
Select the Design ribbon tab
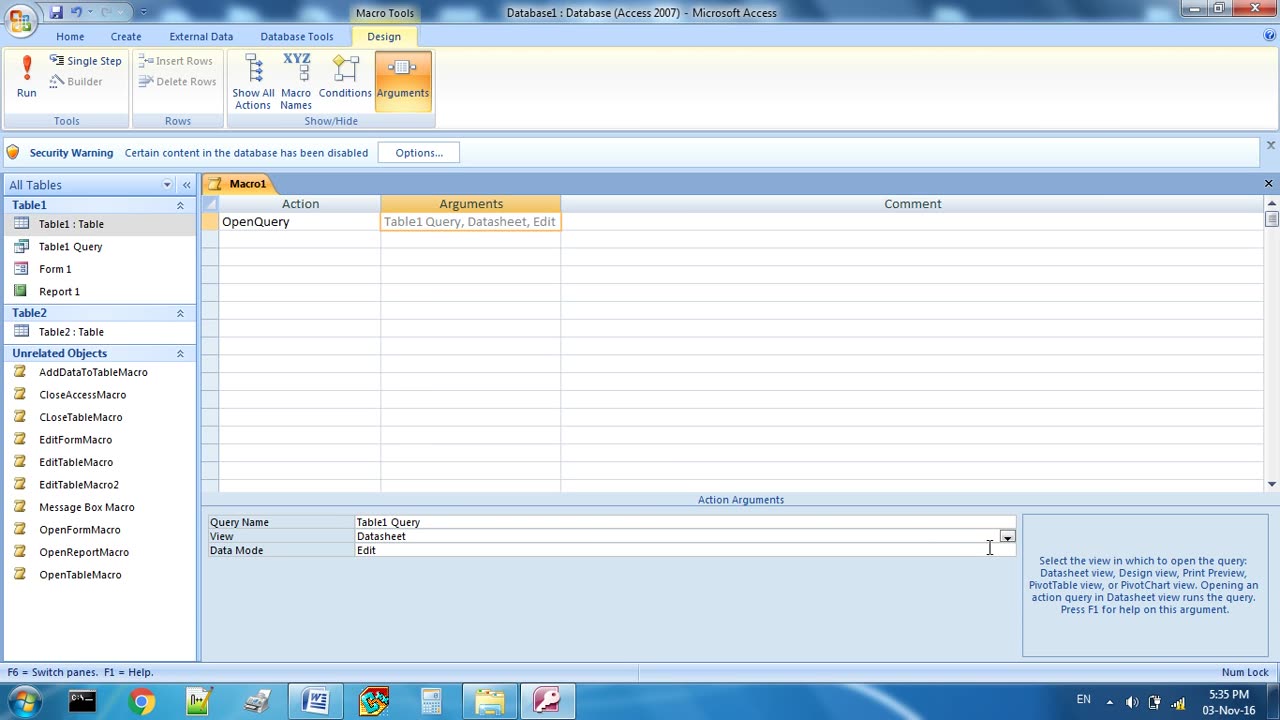click(384, 36)
